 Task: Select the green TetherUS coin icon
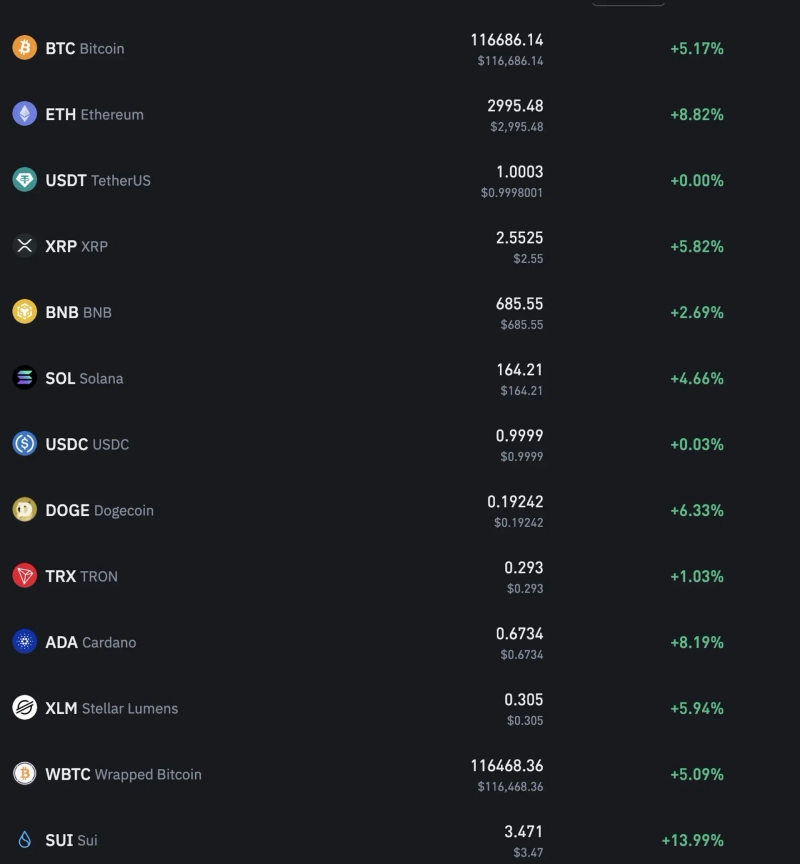click(24, 180)
